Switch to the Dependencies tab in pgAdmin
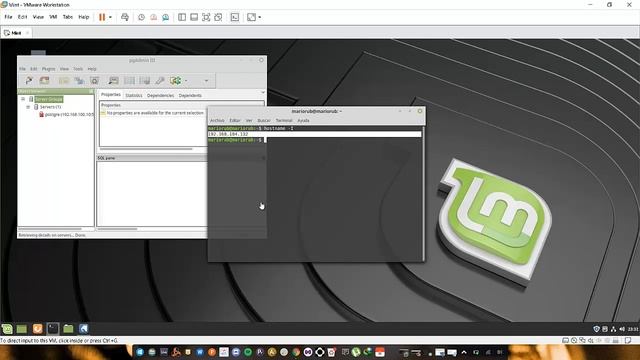The width and height of the screenshot is (640, 360). pyautogui.click(x=160, y=95)
